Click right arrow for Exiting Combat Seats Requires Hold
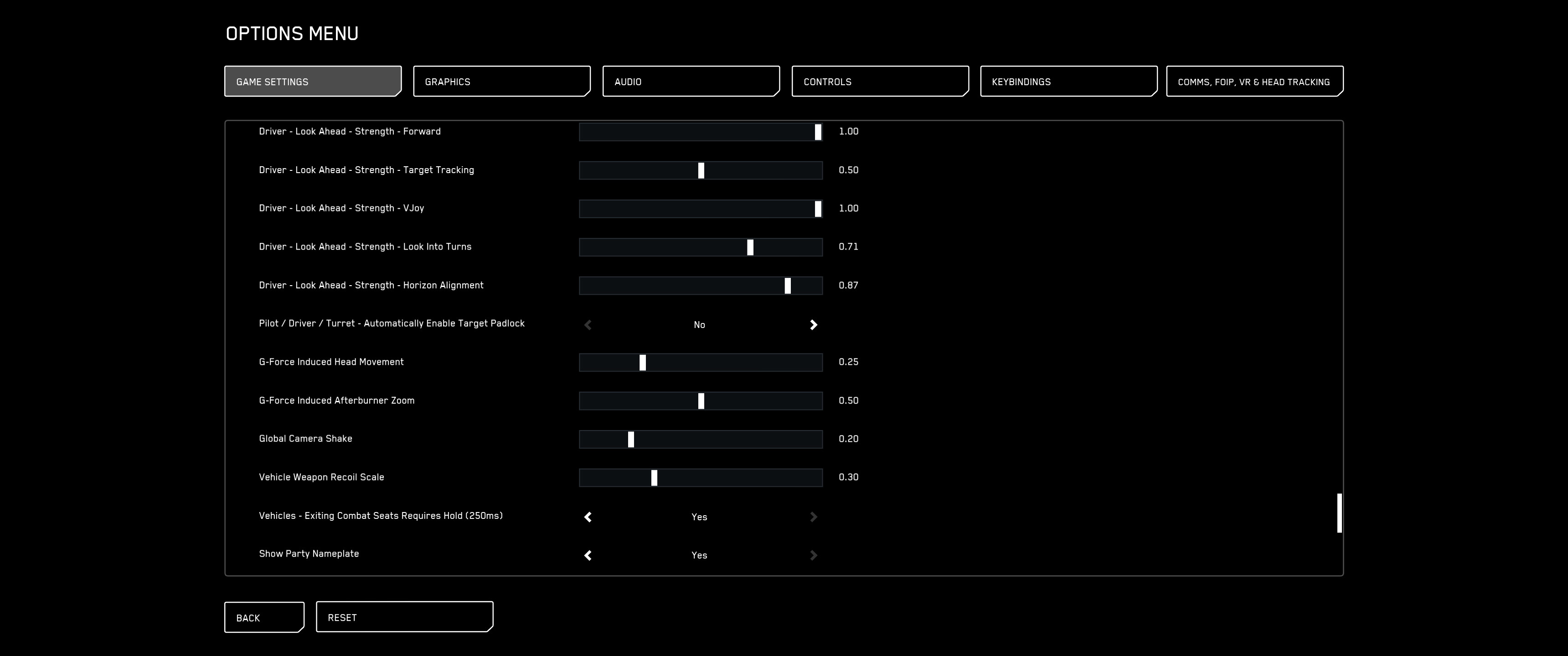This screenshot has height=656, width=1568. click(x=813, y=517)
